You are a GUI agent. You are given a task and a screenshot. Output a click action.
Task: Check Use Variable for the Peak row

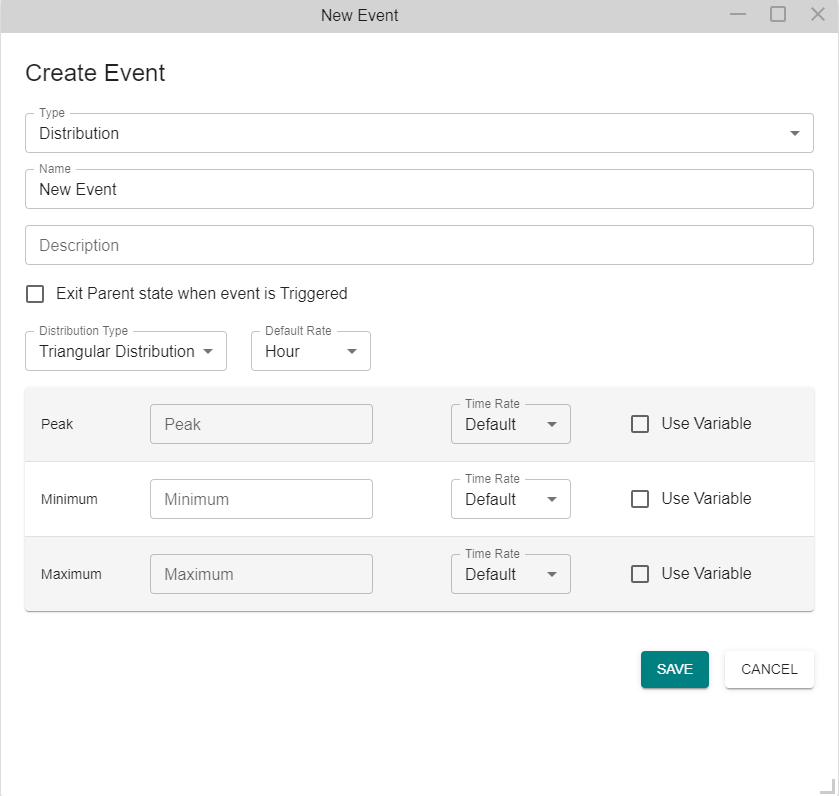point(639,424)
